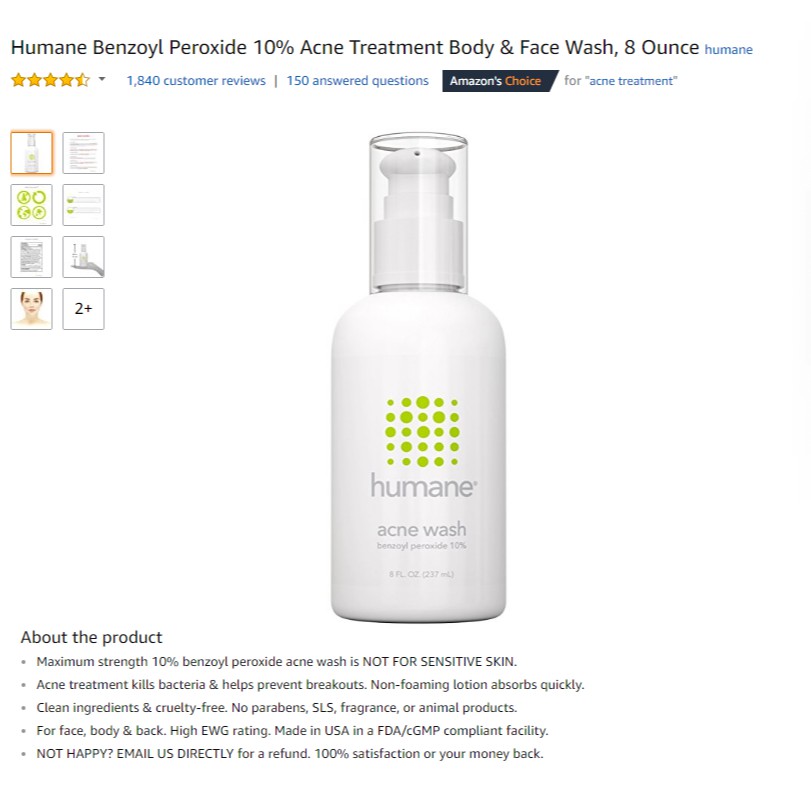Open the green comparison bars thumbnail
811x811 pixels.
[83, 205]
